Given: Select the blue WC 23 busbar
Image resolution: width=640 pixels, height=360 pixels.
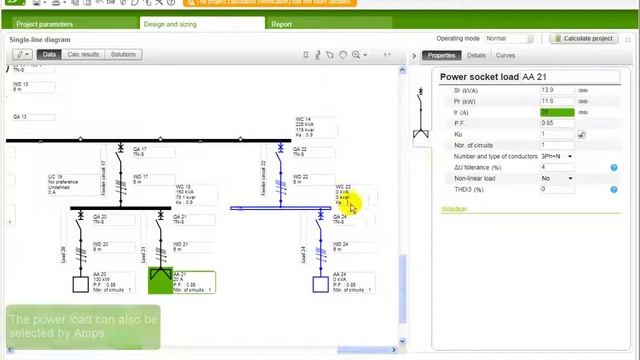Looking at the screenshot, I should pyautogui.click(x=280, y=208).
